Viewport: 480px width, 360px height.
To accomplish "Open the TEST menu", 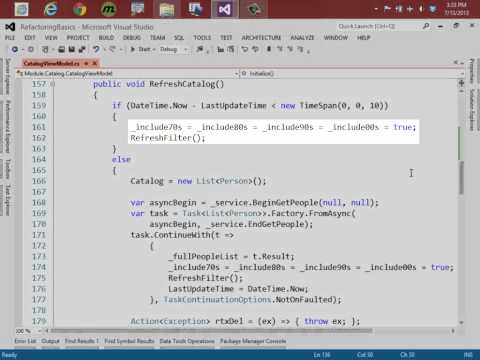I will [226, 38].
